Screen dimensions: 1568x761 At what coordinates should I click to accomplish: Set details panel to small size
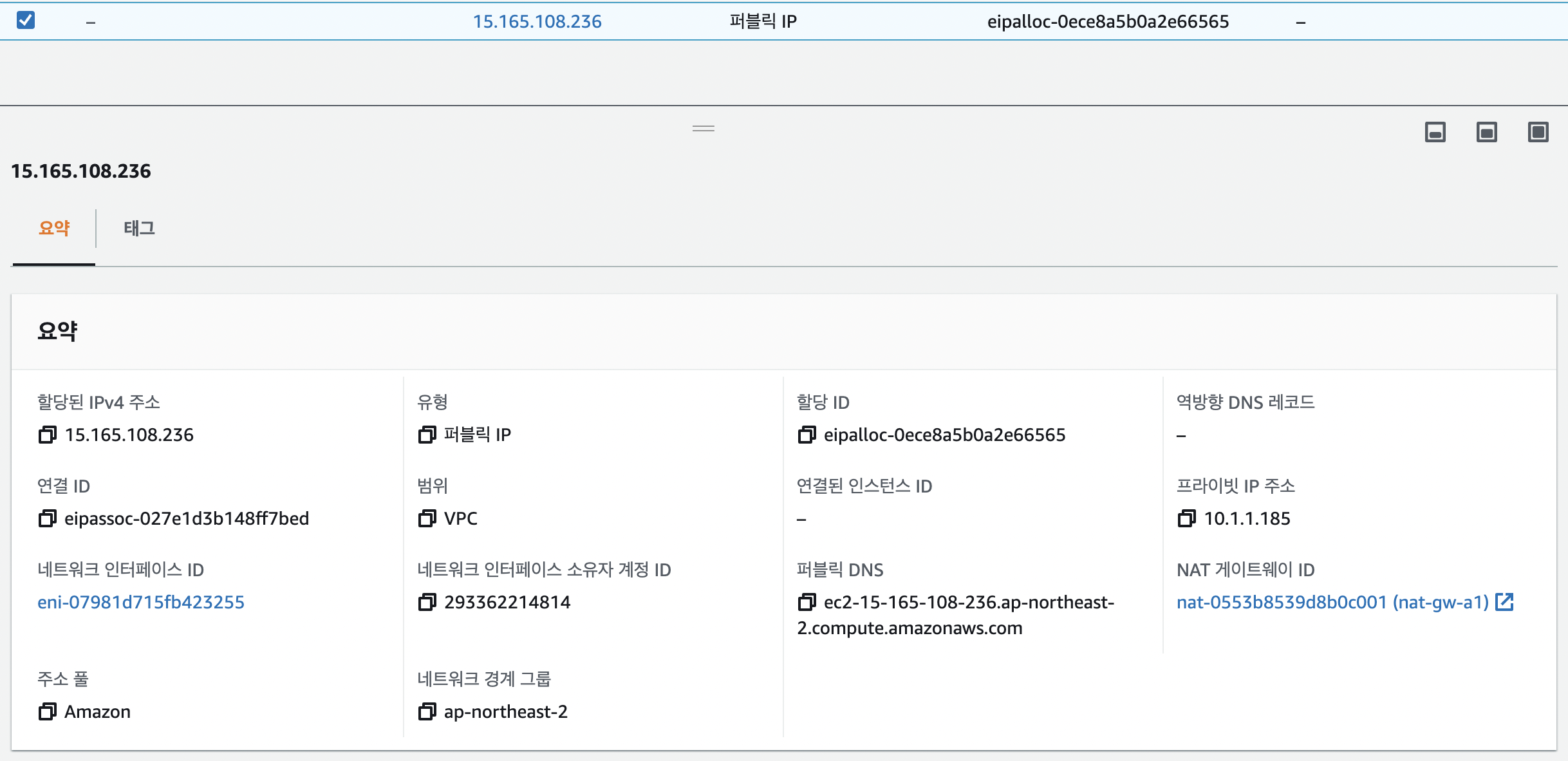click(x=1435, y=133)
